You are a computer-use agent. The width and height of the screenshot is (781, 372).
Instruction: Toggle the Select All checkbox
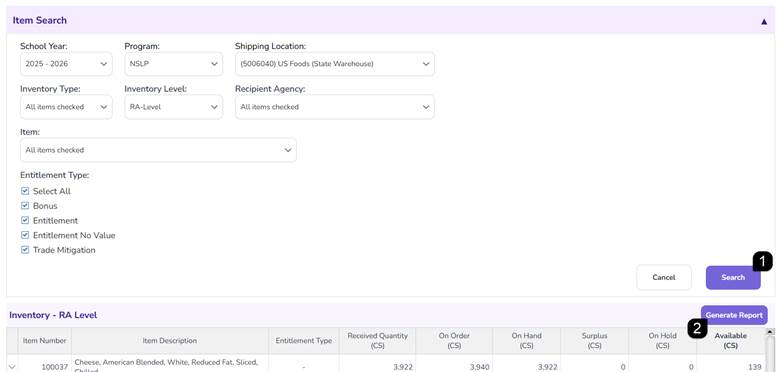25,191
